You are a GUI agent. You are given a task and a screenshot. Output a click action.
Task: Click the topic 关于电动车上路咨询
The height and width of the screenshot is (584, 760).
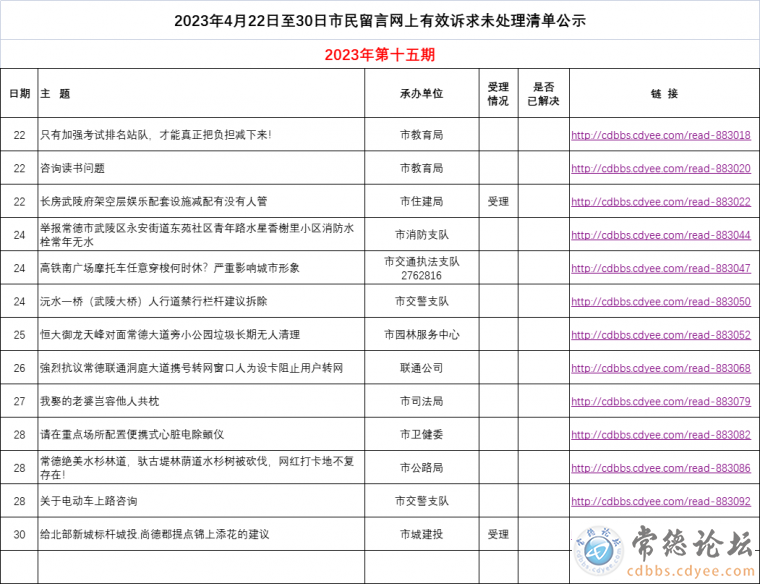pos(89,501)
